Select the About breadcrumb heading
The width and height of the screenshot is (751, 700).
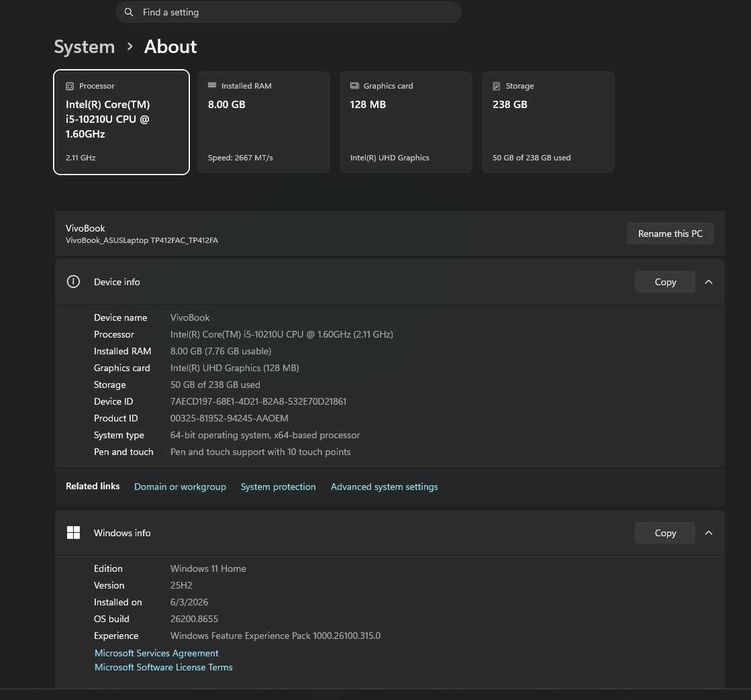tap(171, 47)
